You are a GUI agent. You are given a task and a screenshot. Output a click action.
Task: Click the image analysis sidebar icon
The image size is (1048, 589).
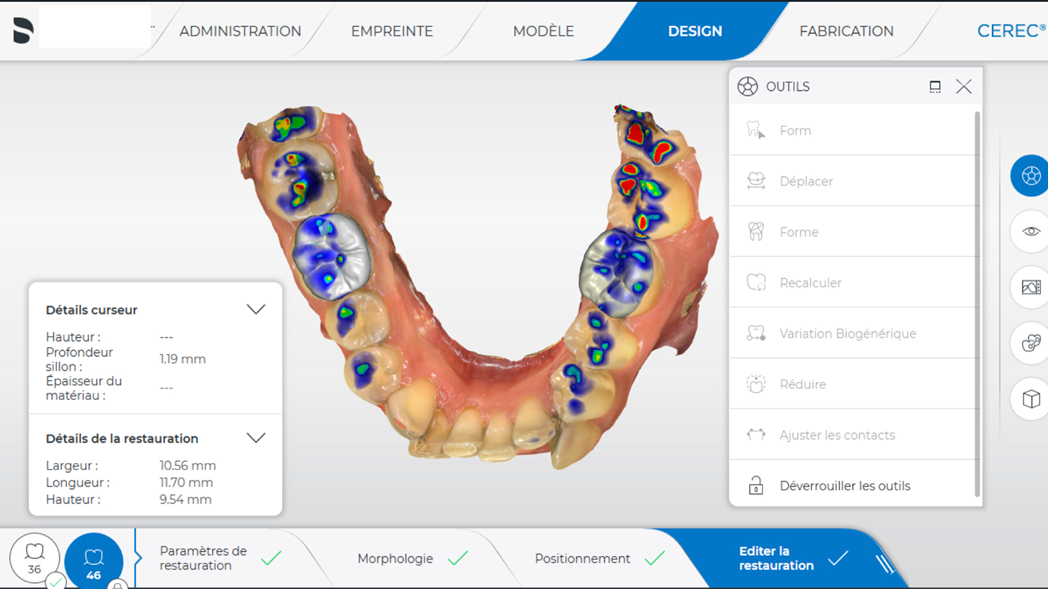click(1030, 287)
